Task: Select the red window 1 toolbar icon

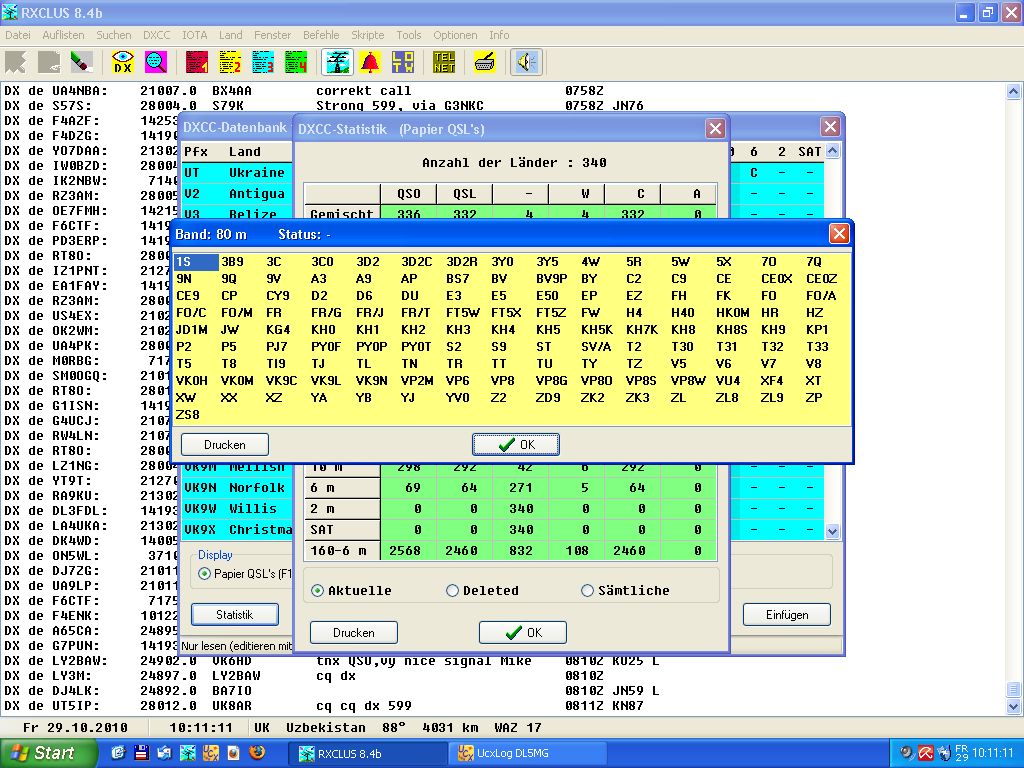Action: (x=197, y=62)
